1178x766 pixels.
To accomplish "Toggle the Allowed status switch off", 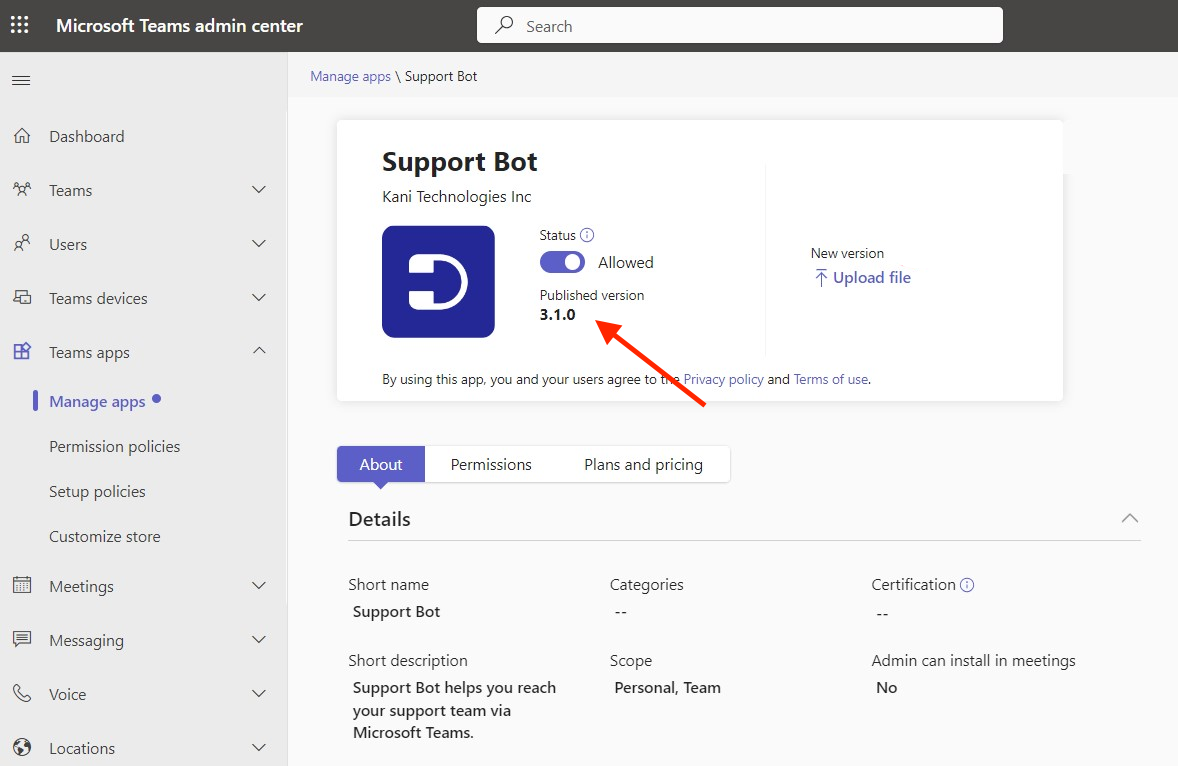I will point(562,262).
